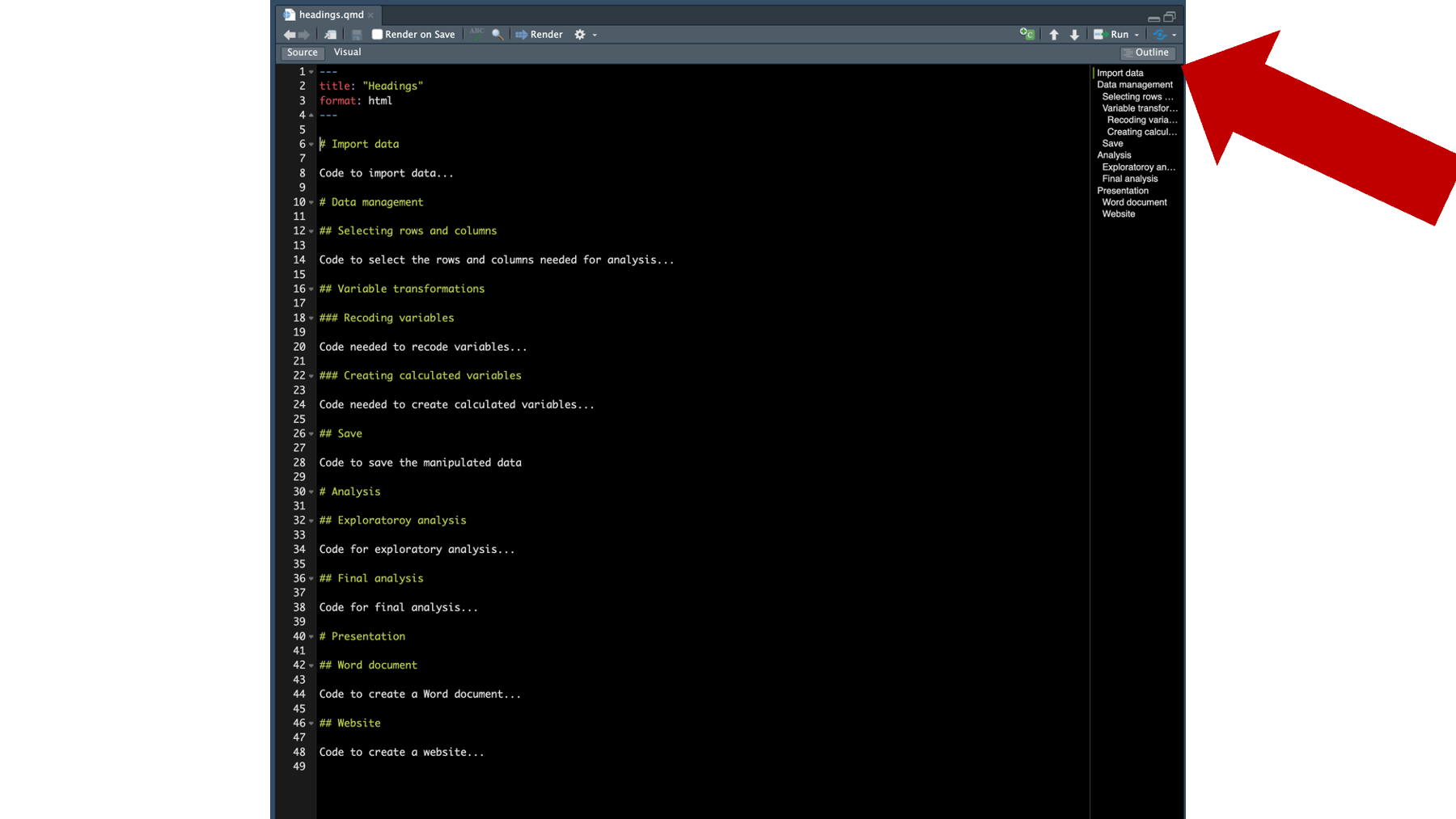Collapse the Data management section fold

pyautogui.click(x=311, y=202)
